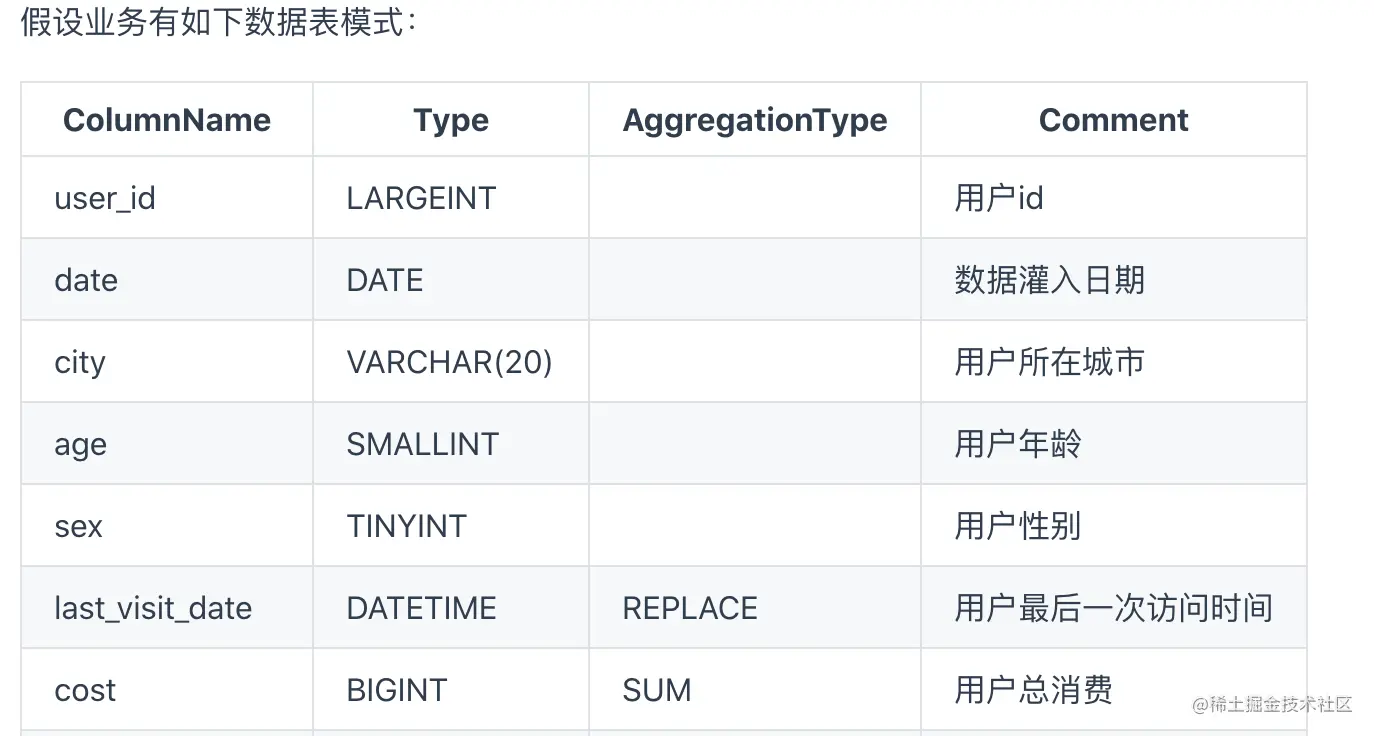Select the LARGEINT type cell

[451, 198]
